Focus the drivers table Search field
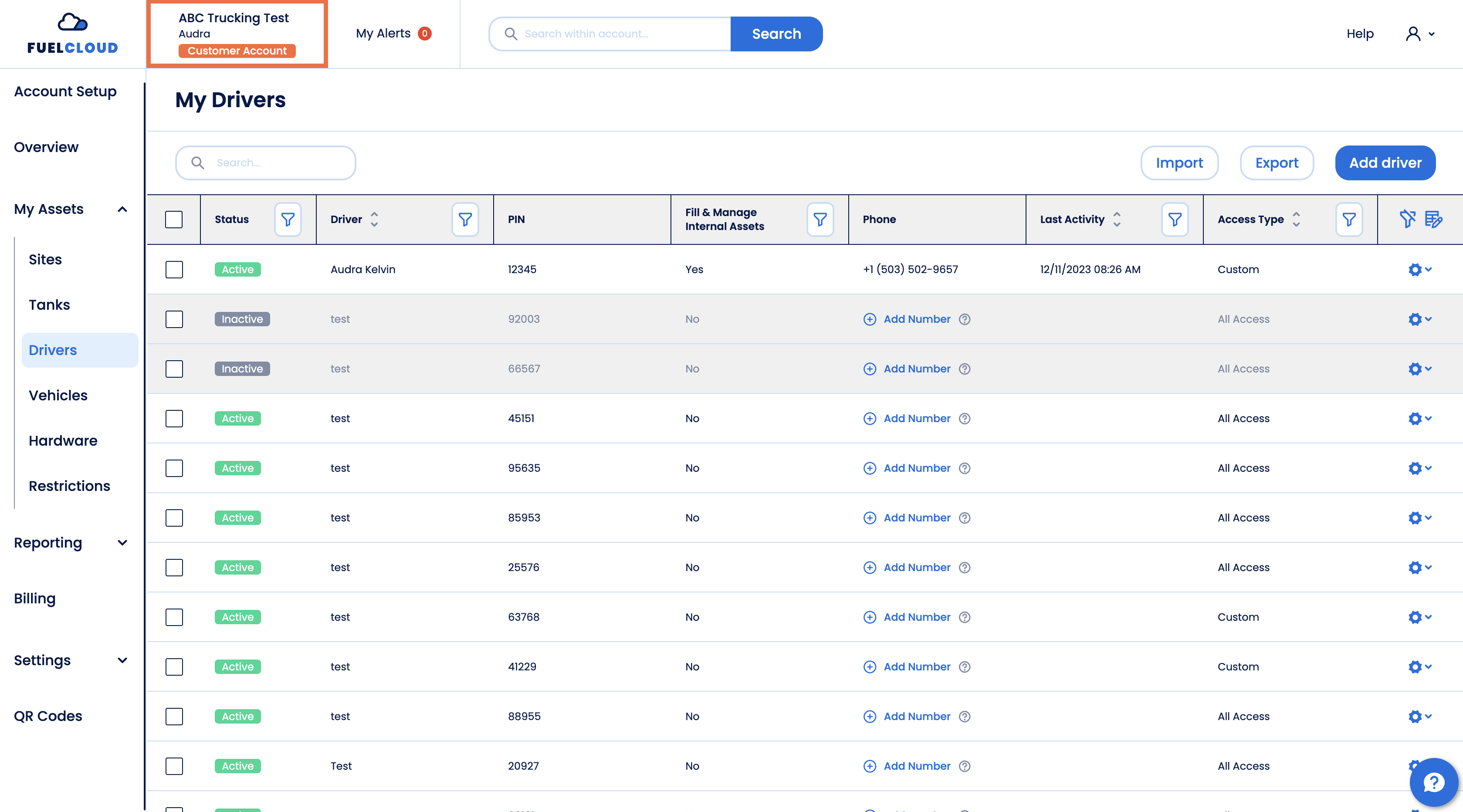This screenshot has width=1463, height=812. pyautogui.click(x=265, y=163)
